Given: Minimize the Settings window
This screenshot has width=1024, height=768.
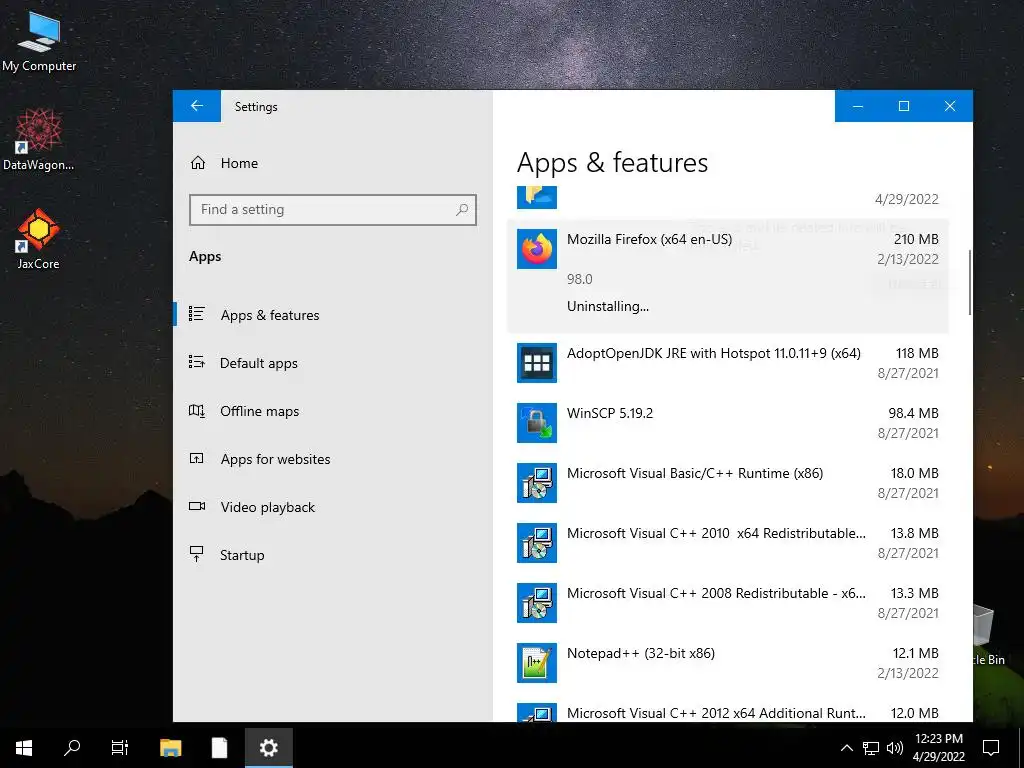Looking at the screenshot, I should click(858, 106).
